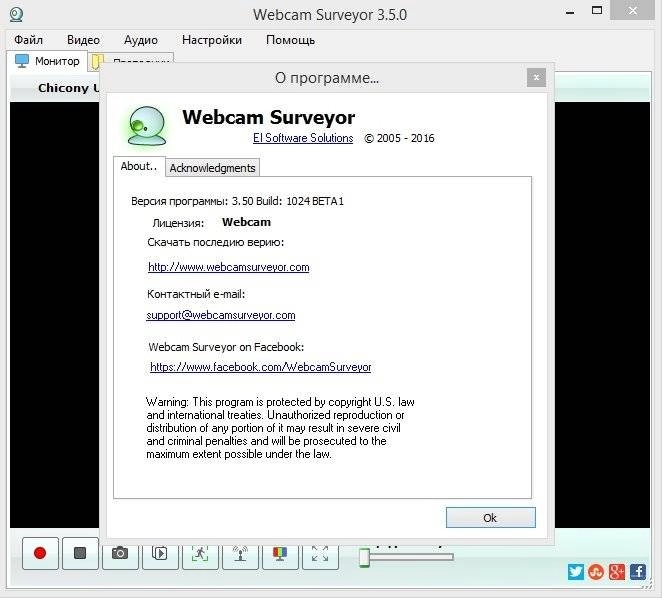Select the About.. tab
Image resolution: width=662 pixels, height=598 pixels.
pyautogui.click(x=139, y=166)
